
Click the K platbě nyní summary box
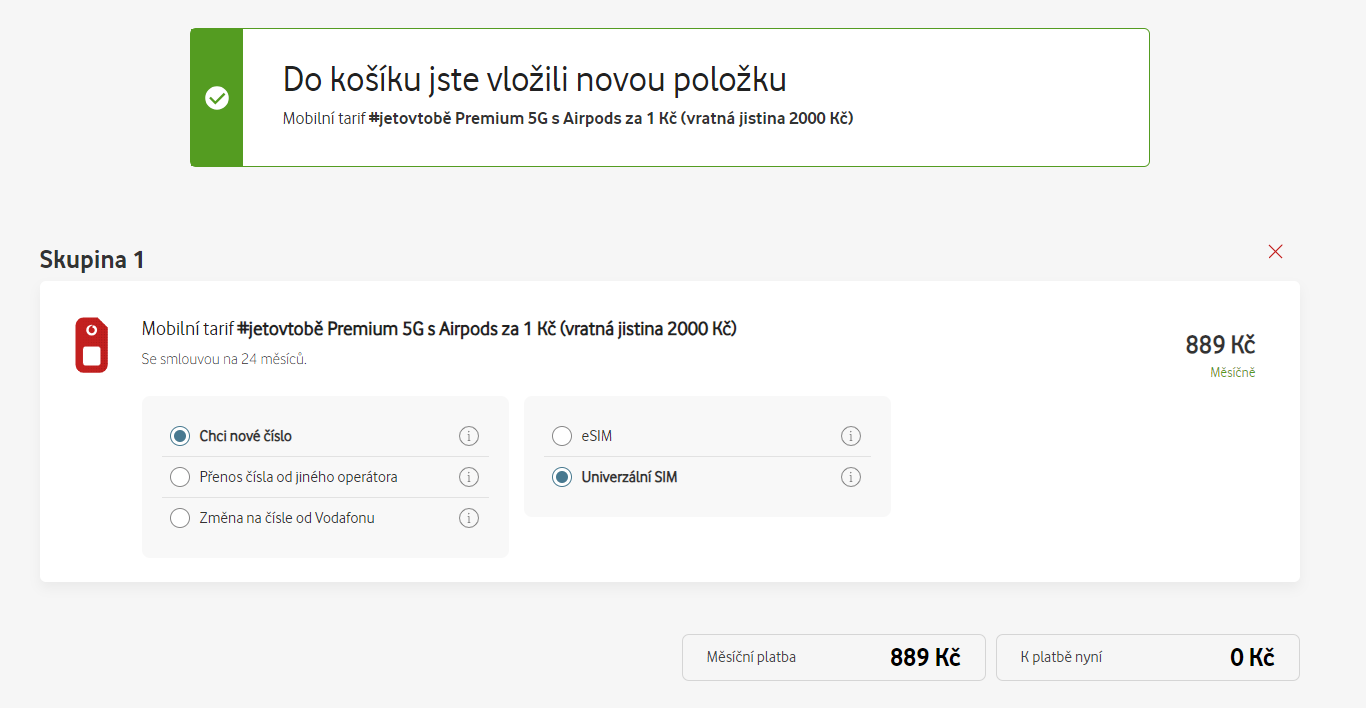click(1148, 657)
